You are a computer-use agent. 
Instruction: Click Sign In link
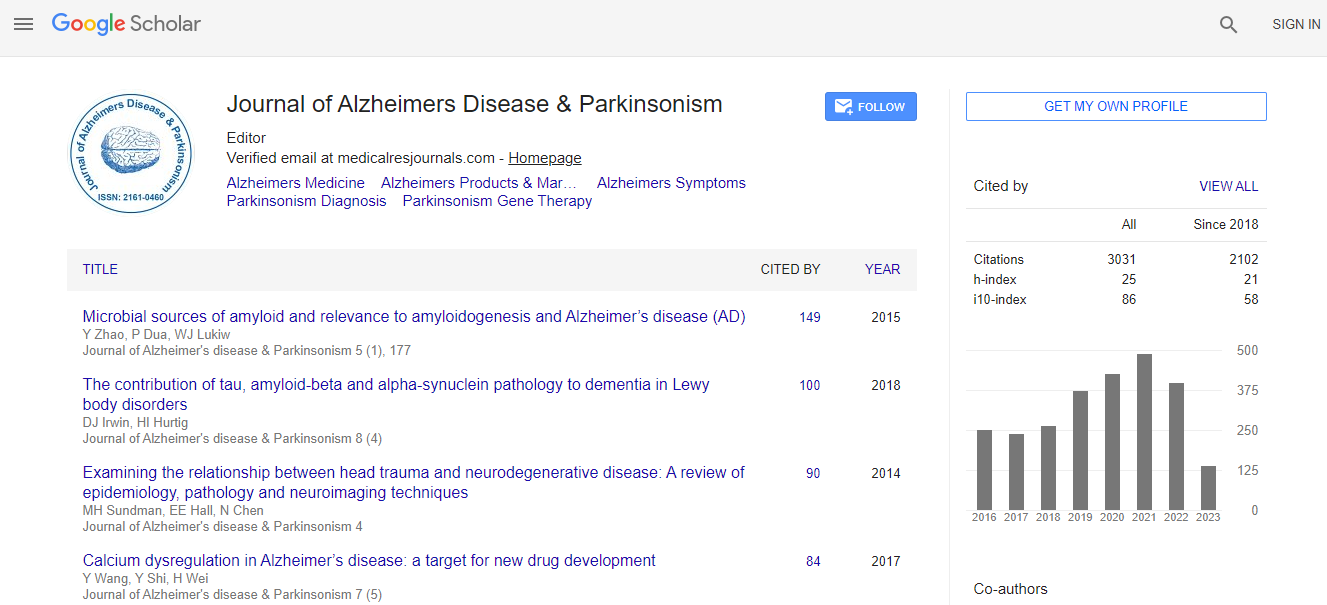pyautogui.click(x=1296, y=24)
